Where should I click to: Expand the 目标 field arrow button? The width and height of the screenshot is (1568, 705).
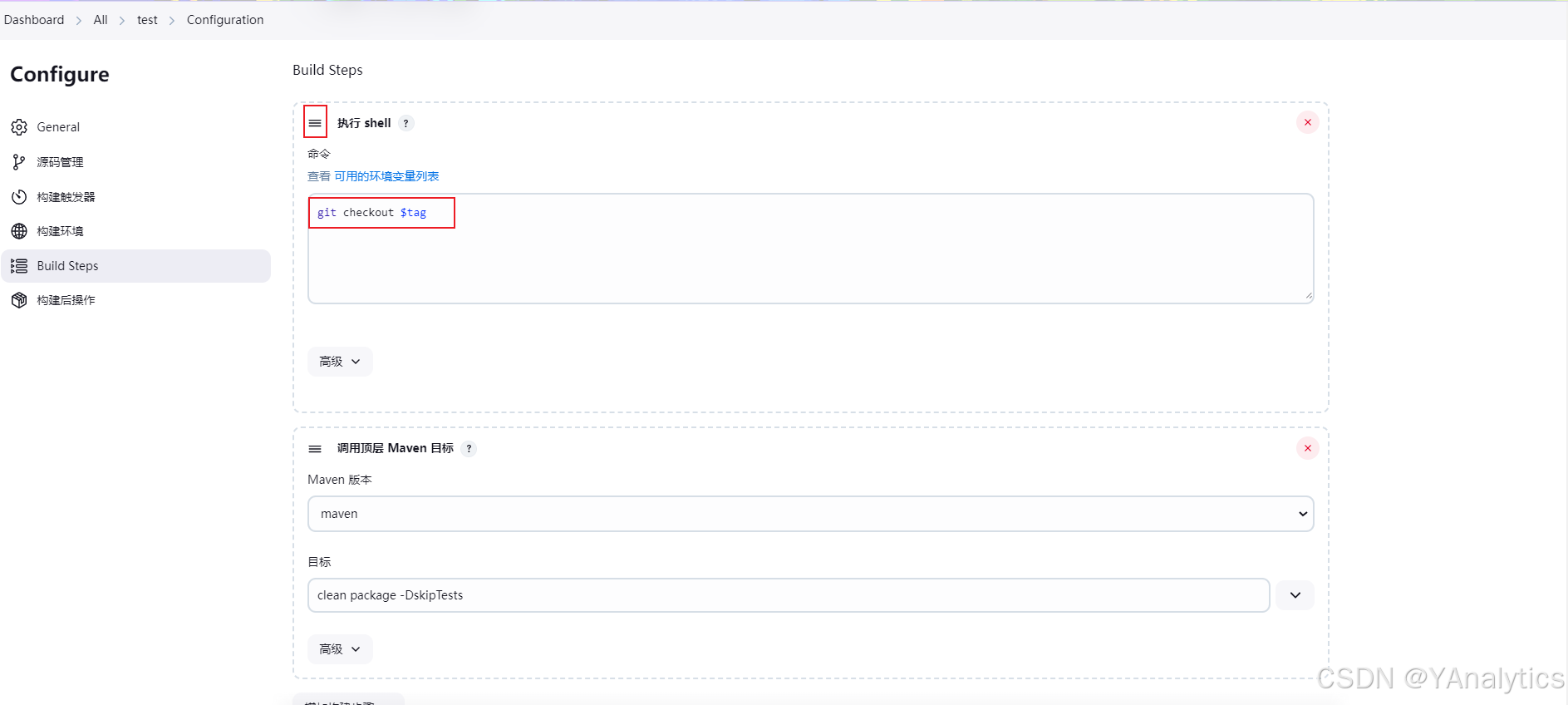(1295, 595)
